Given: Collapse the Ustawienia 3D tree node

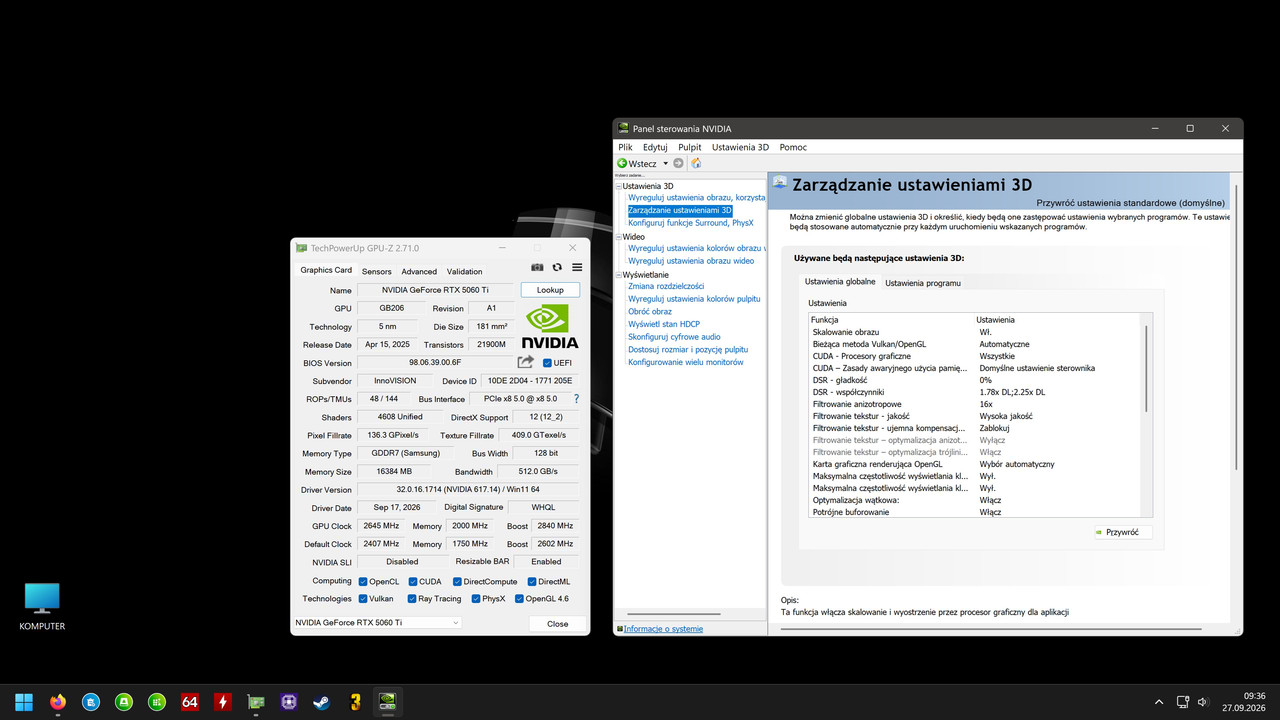Looking at the screenshot, I should pyautogui.click(x=619, y=186).
